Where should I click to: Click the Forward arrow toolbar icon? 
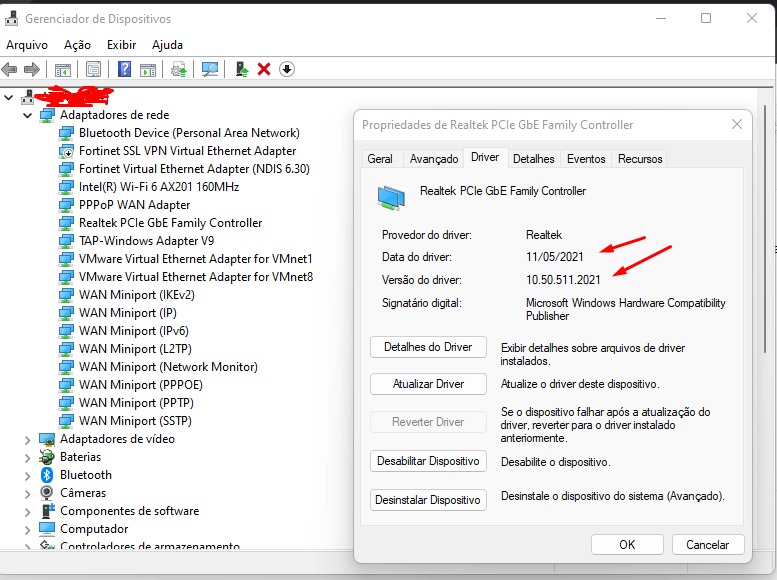(32, 69)
